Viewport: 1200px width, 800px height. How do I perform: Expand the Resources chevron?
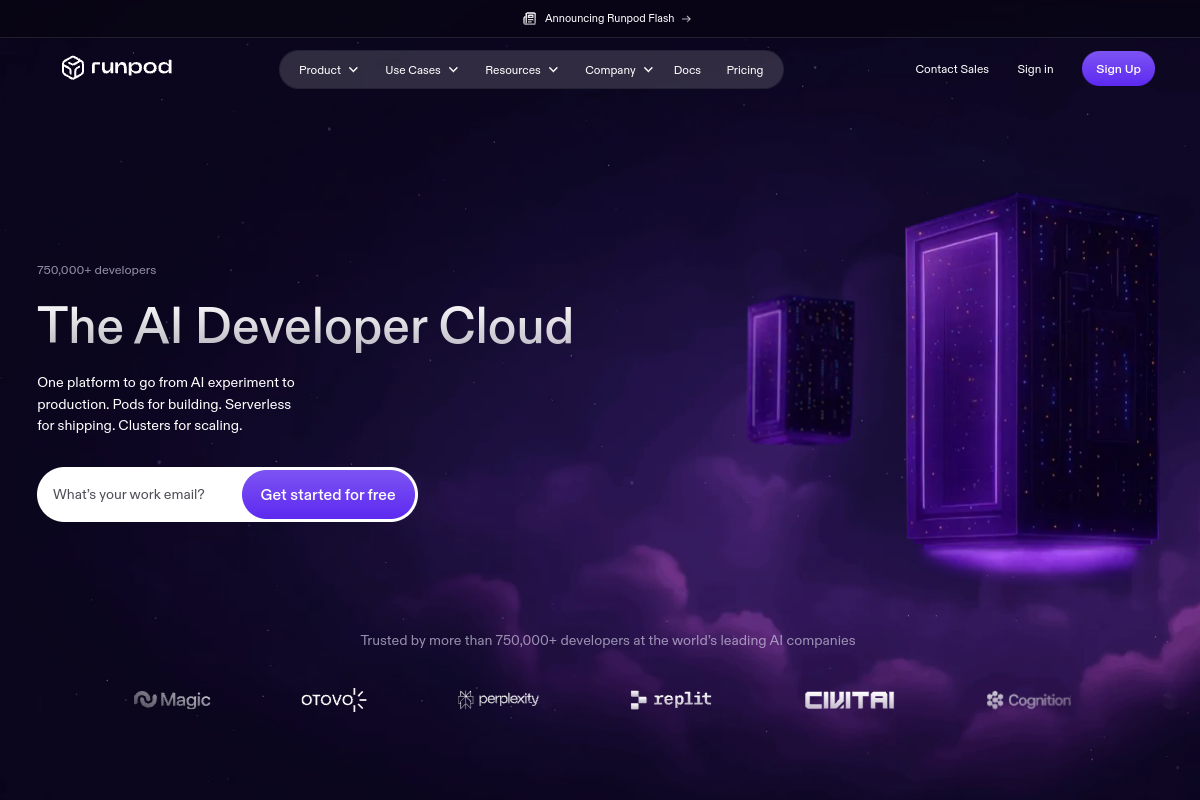(x=553, y=70)
